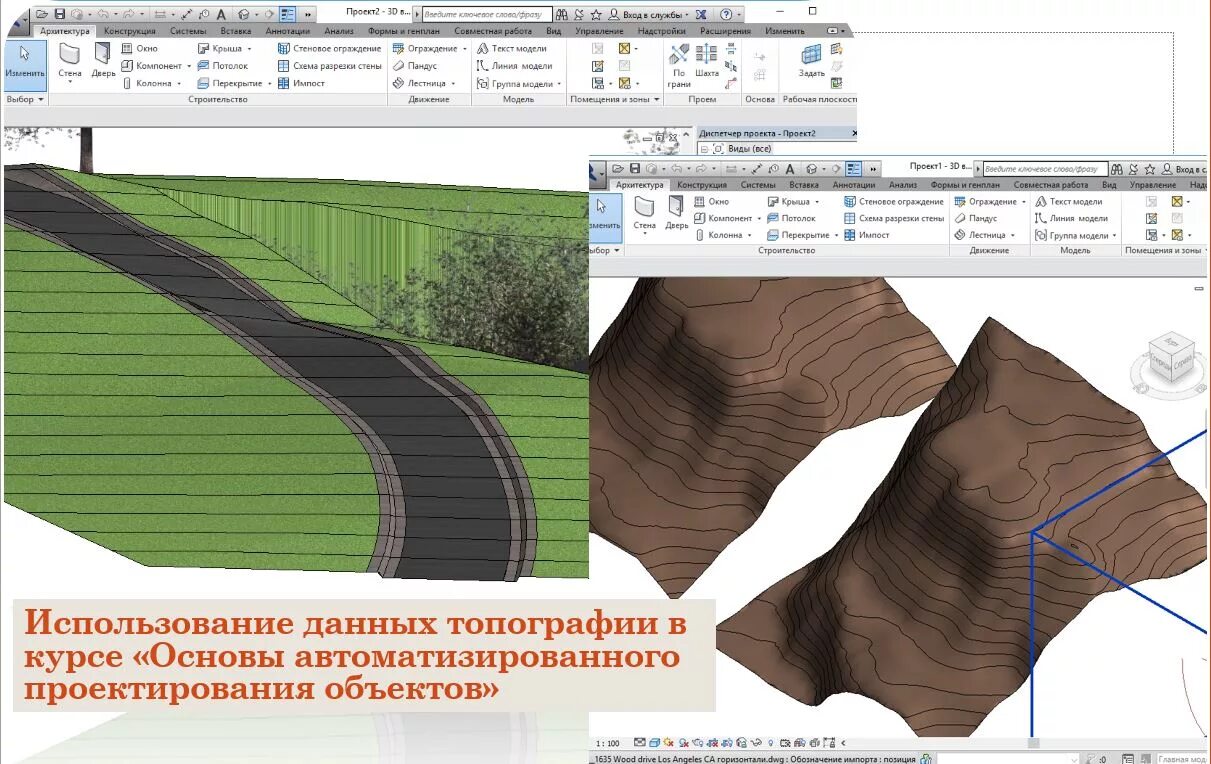Toggle the sun path display
The image size is (1211, 764).
tap(667, 744)
